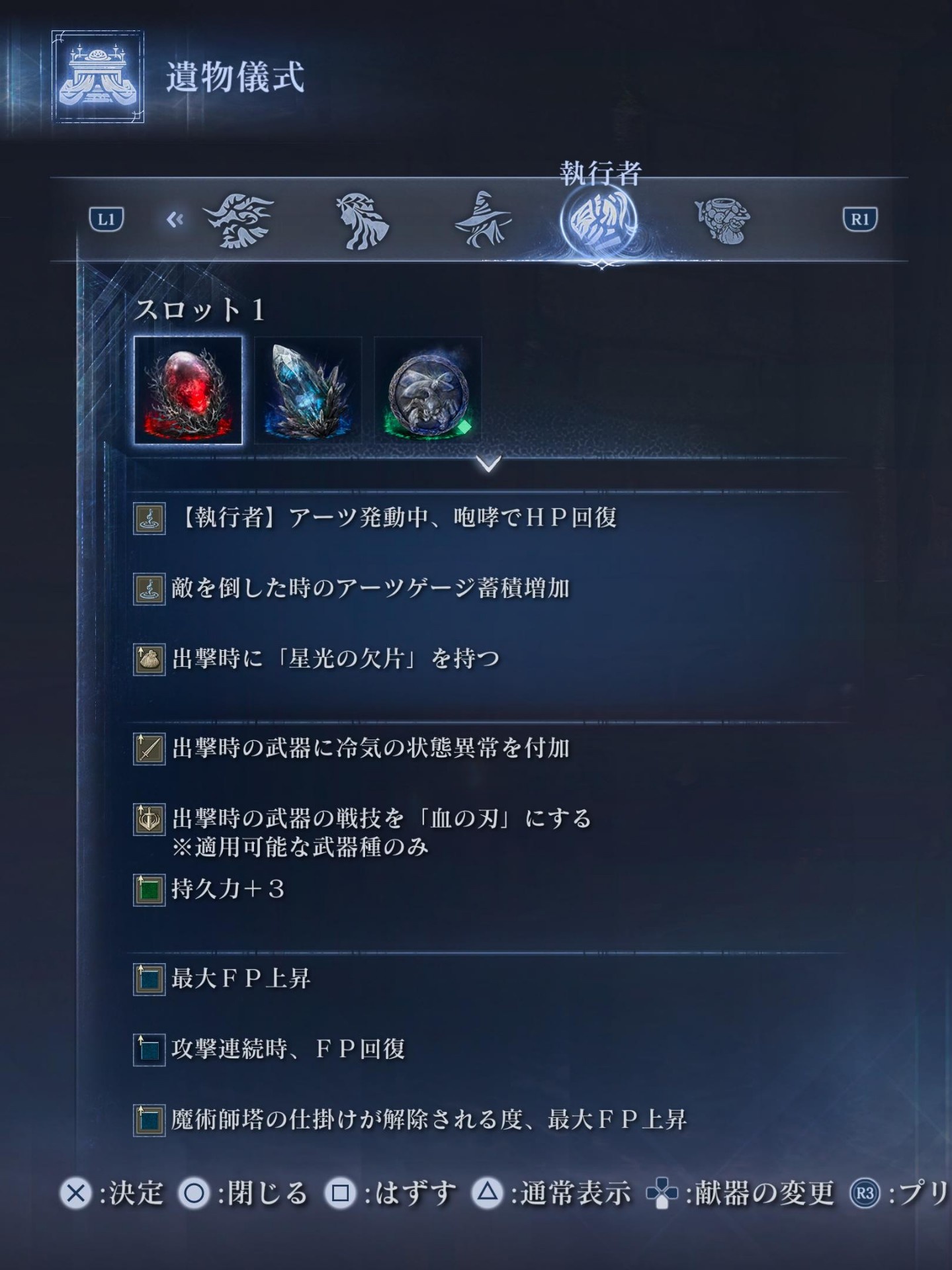Select the blue crystal relic
This screenshot has width=952, height=1270.
308,390
